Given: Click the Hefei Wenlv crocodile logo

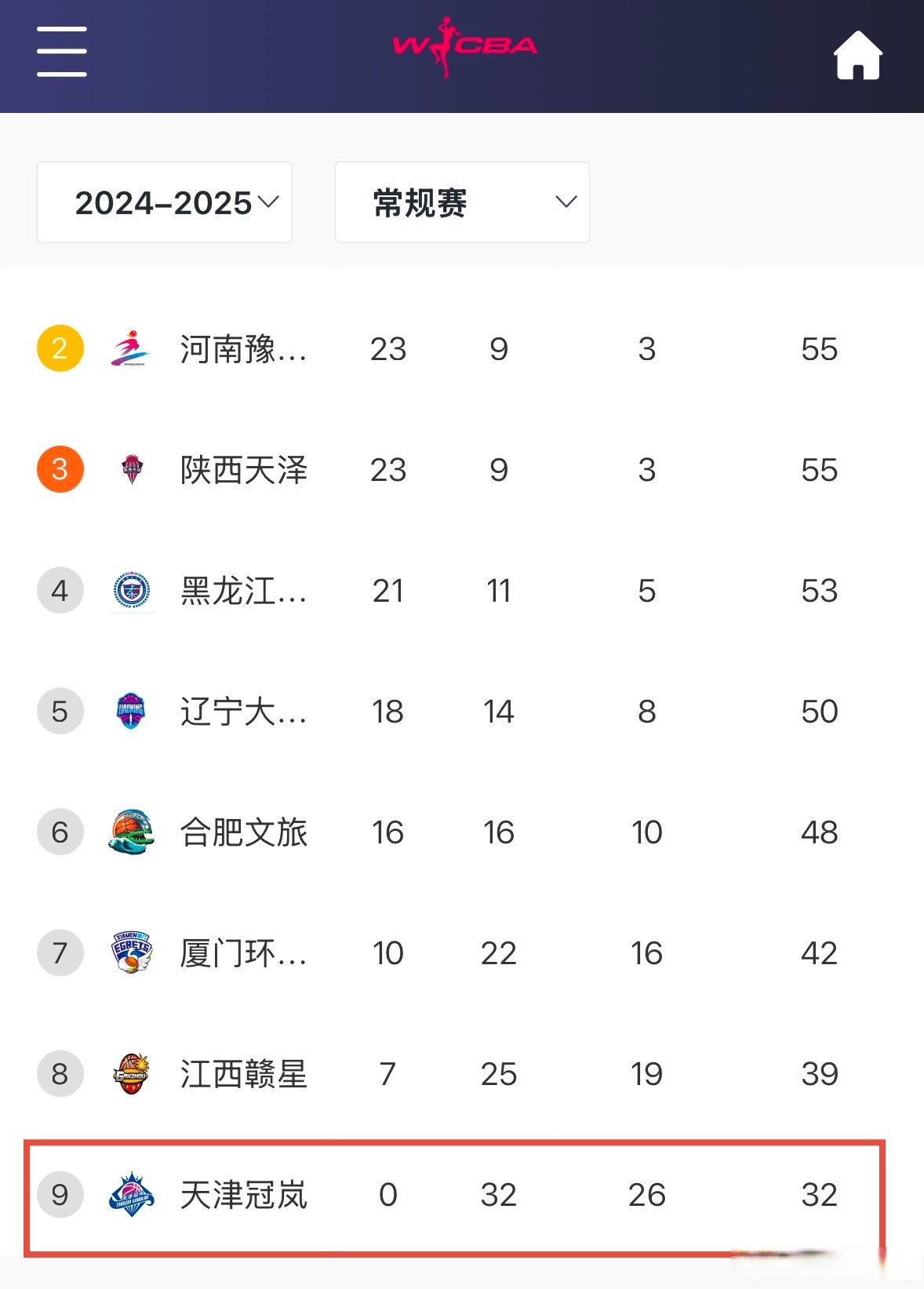Looking at the screenshot, I should click(131, 832).
